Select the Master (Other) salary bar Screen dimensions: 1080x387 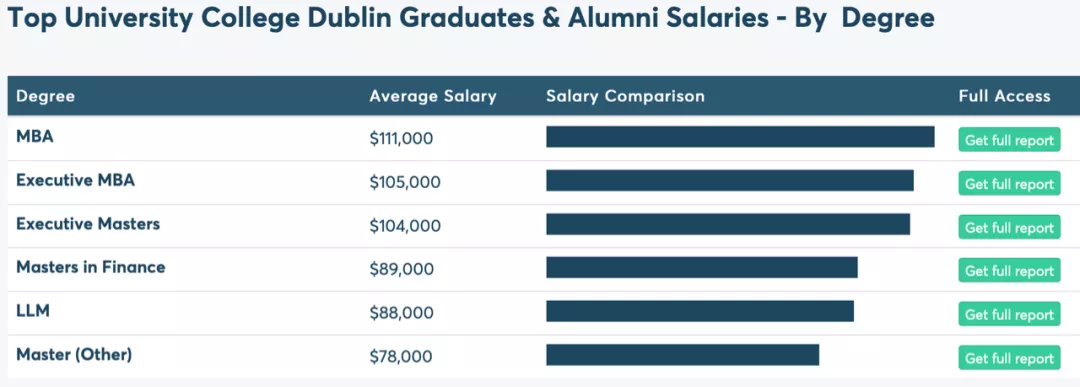pos(683,355)
